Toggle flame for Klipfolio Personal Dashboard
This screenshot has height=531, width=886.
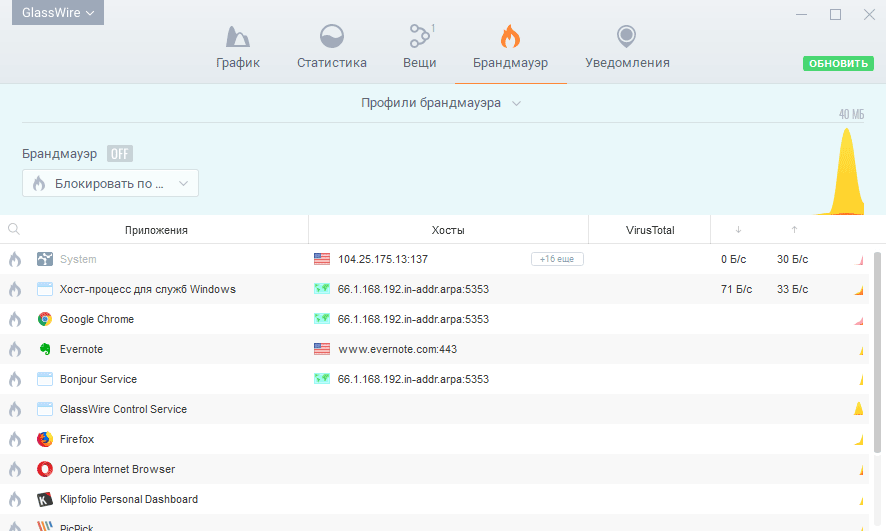[x=15, y=499]
